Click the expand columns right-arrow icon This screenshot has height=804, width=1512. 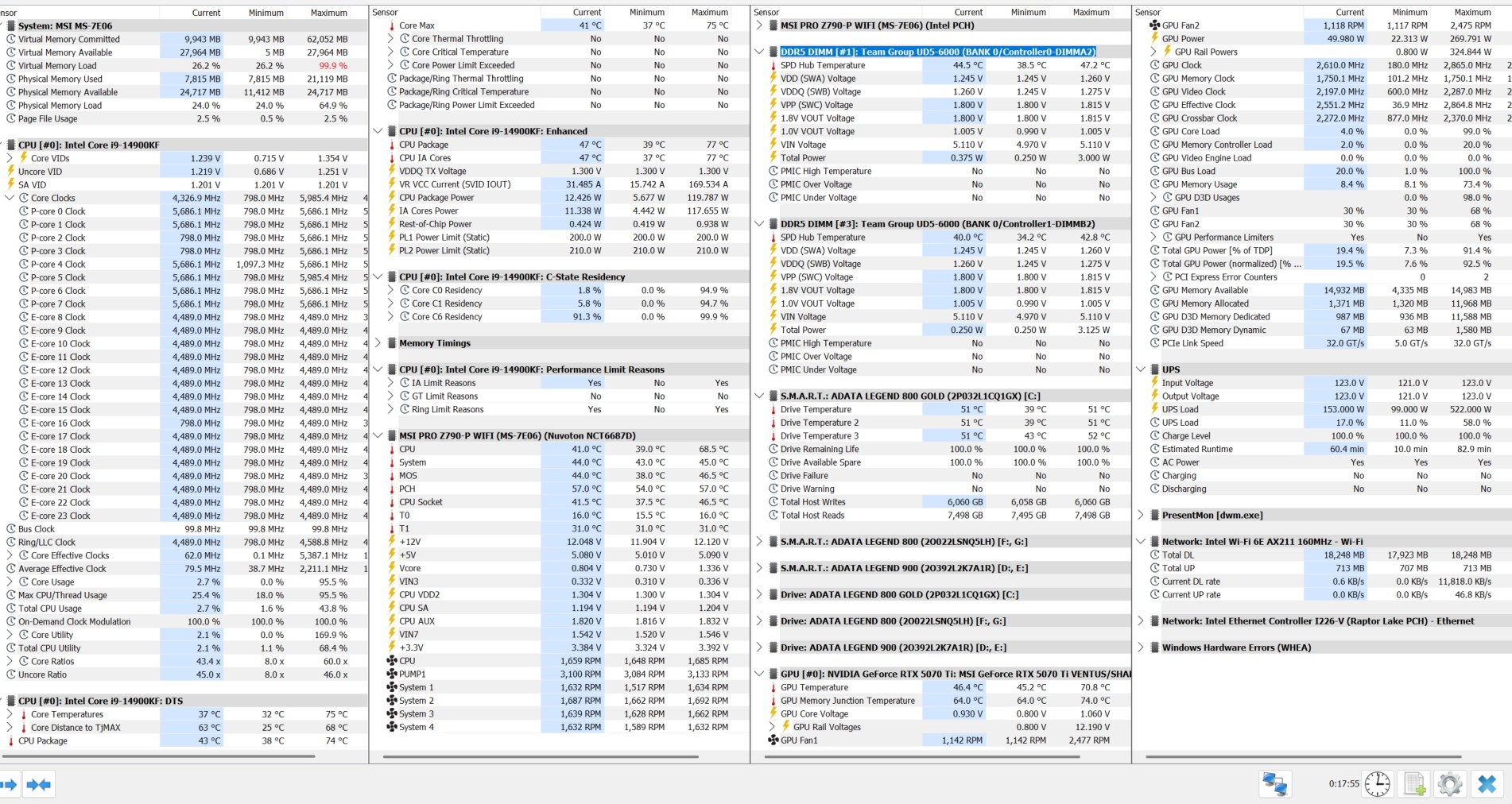point(9,784)
